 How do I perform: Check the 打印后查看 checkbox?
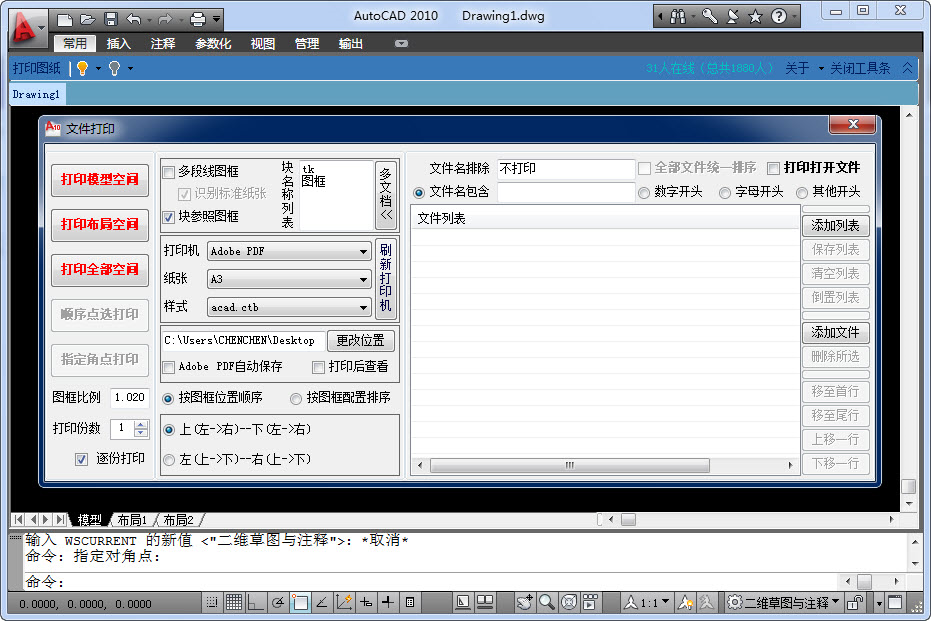click(x=318, y=367)
